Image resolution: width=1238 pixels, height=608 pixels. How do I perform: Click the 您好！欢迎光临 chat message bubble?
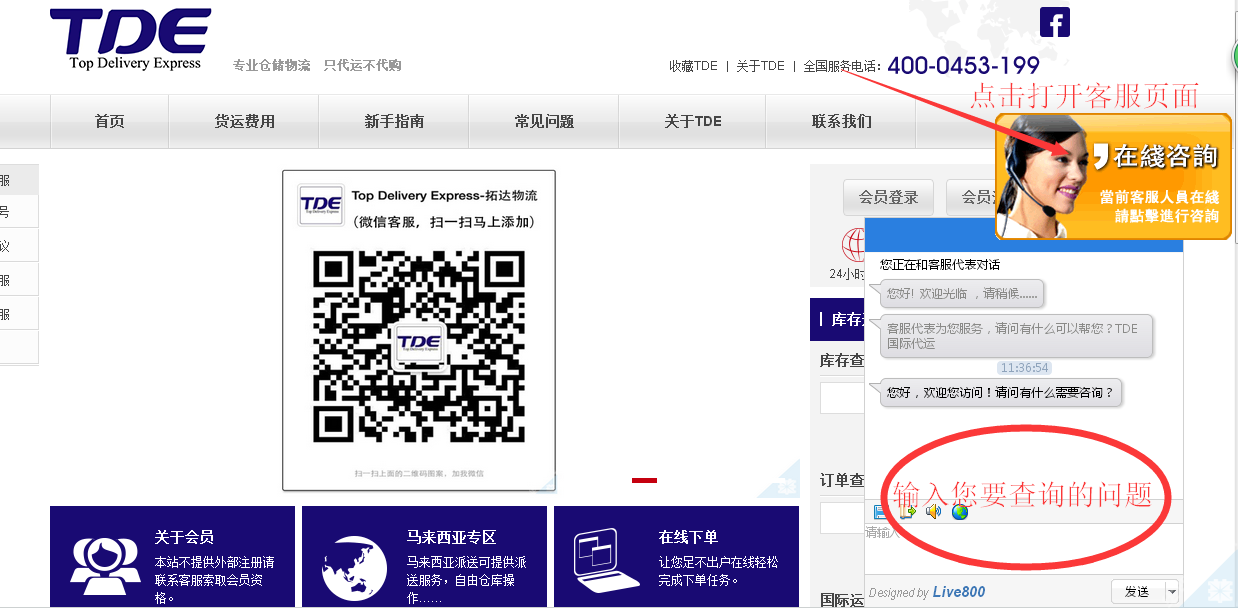pyautogui.click(x=964, y=293)
